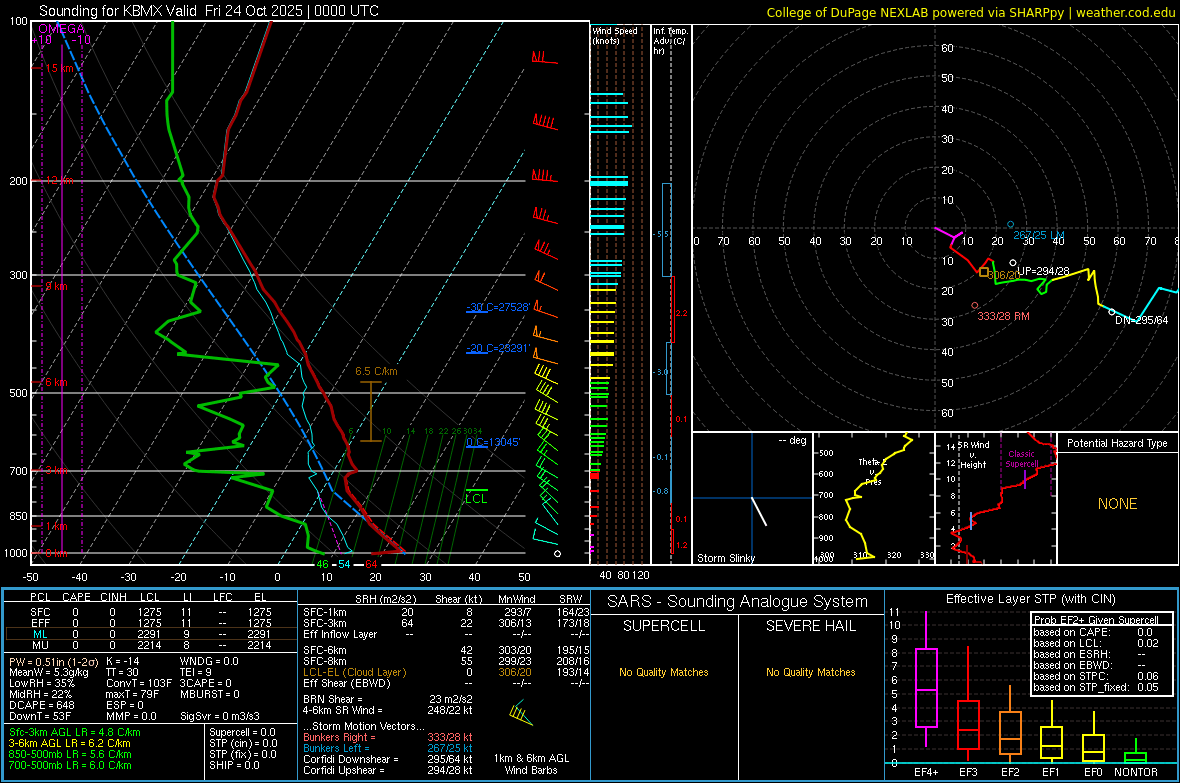
Task: Click the '-30 C=27528' level label
Action: (x=498, y=307)
